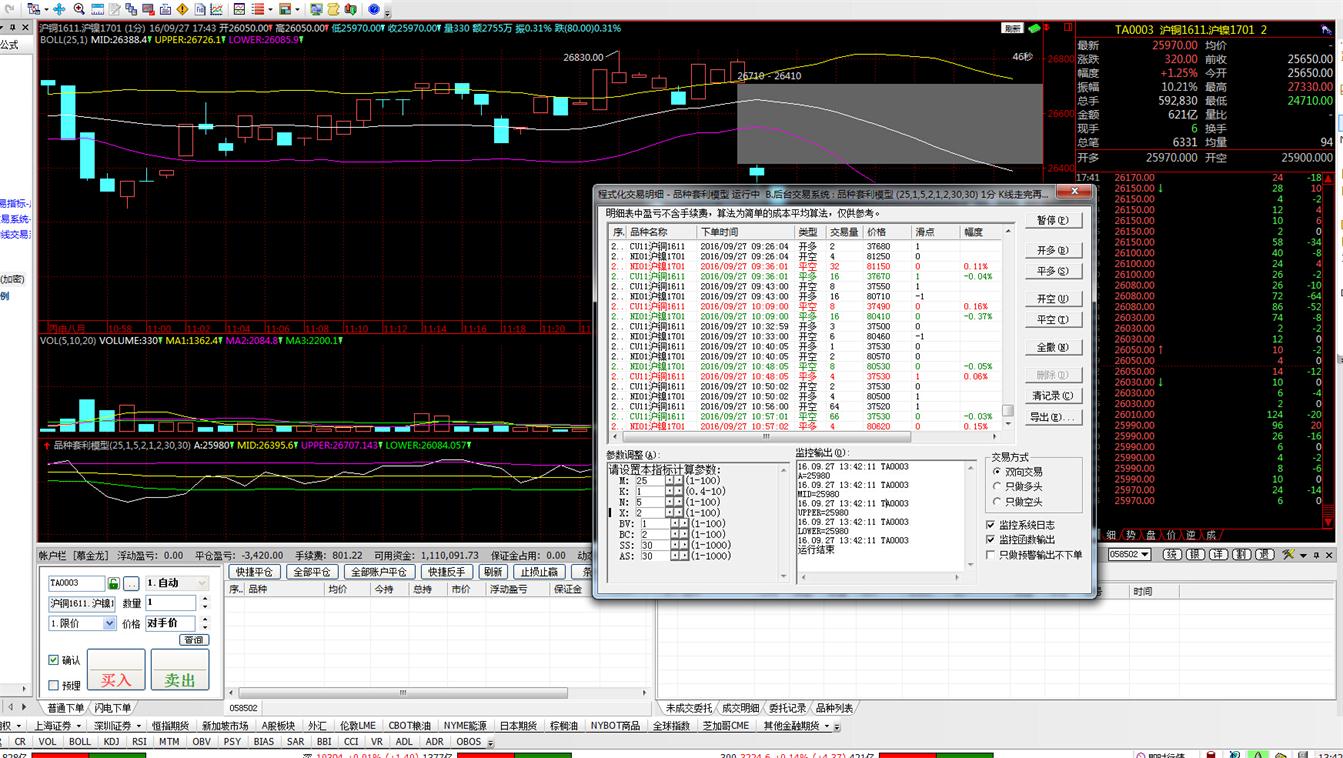1343x758 pixels.
Task: Enable 只做预警输出不下单 checkbox
Action: click(x=991, y=554)
